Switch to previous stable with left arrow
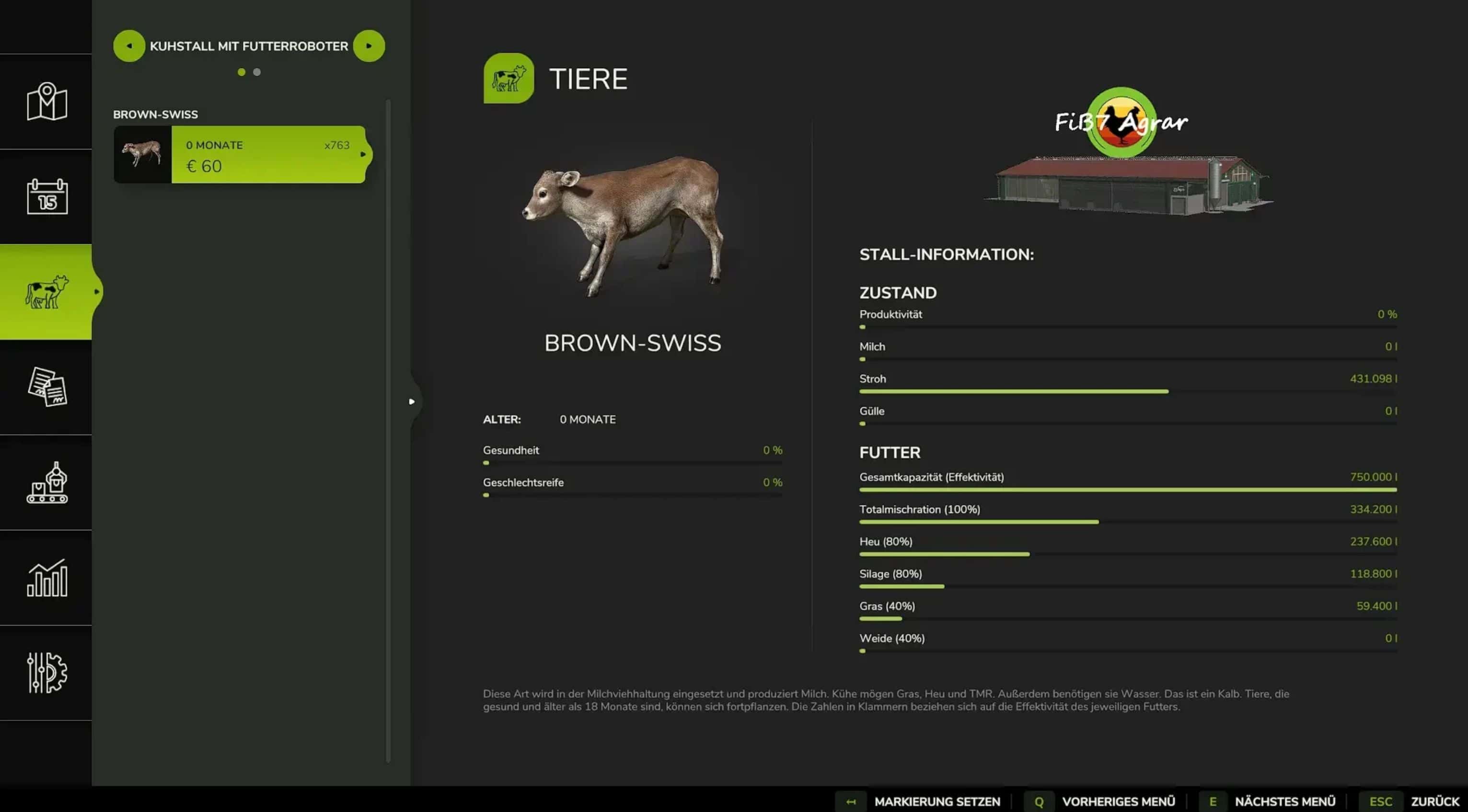This screenshot has height=812, width=1468. [129, 46]
